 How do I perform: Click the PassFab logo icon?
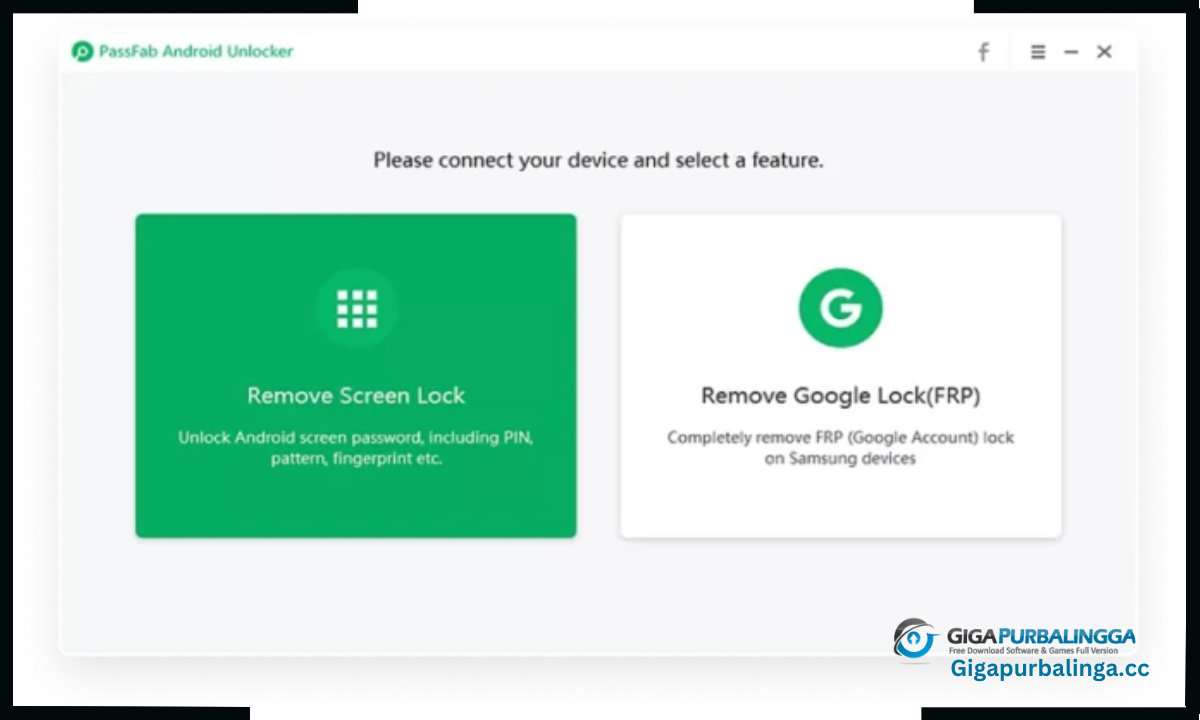tap(82, 52)
